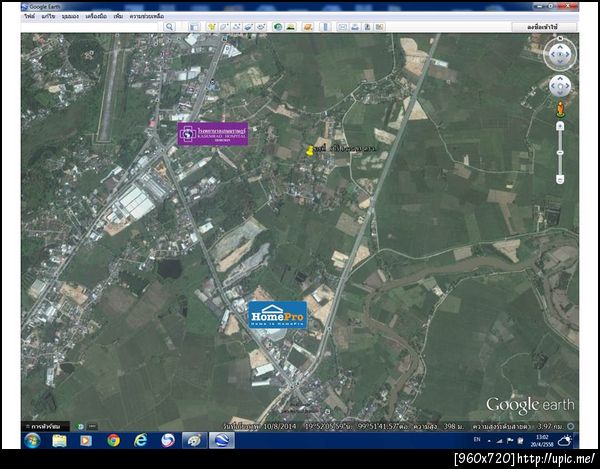Click the move-down arrow on move joystick
Image resolution: width=600 pixels, height=469 pixels.
pos(560,93)
